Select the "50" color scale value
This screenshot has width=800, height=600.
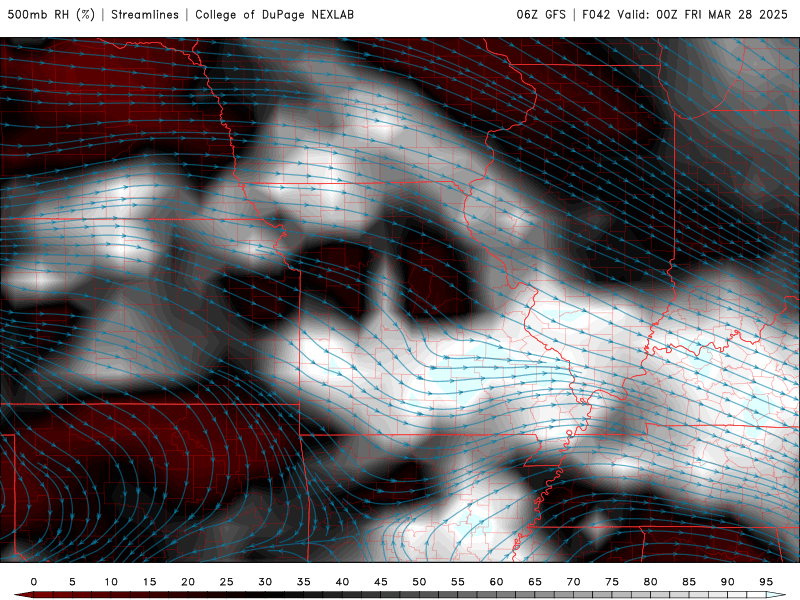[x=419, y=582]
